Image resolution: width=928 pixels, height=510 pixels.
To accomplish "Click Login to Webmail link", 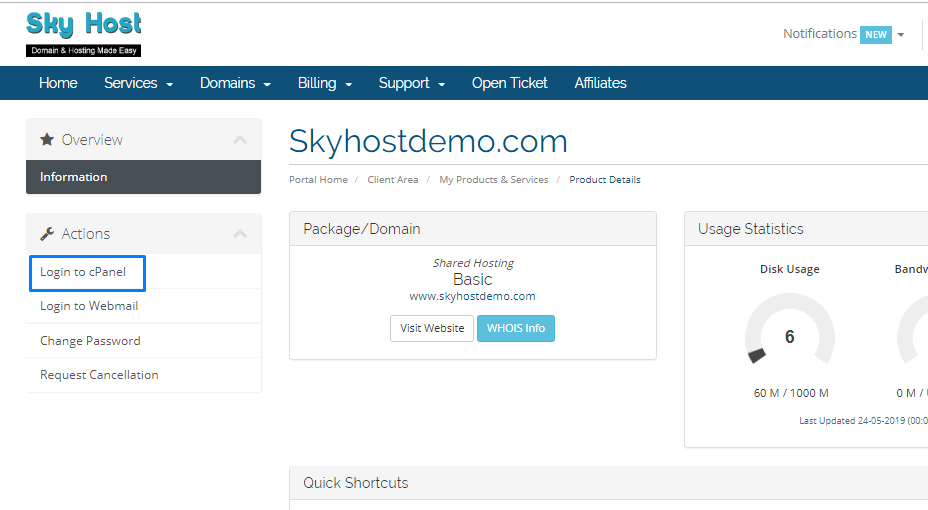I will [89, 306].
